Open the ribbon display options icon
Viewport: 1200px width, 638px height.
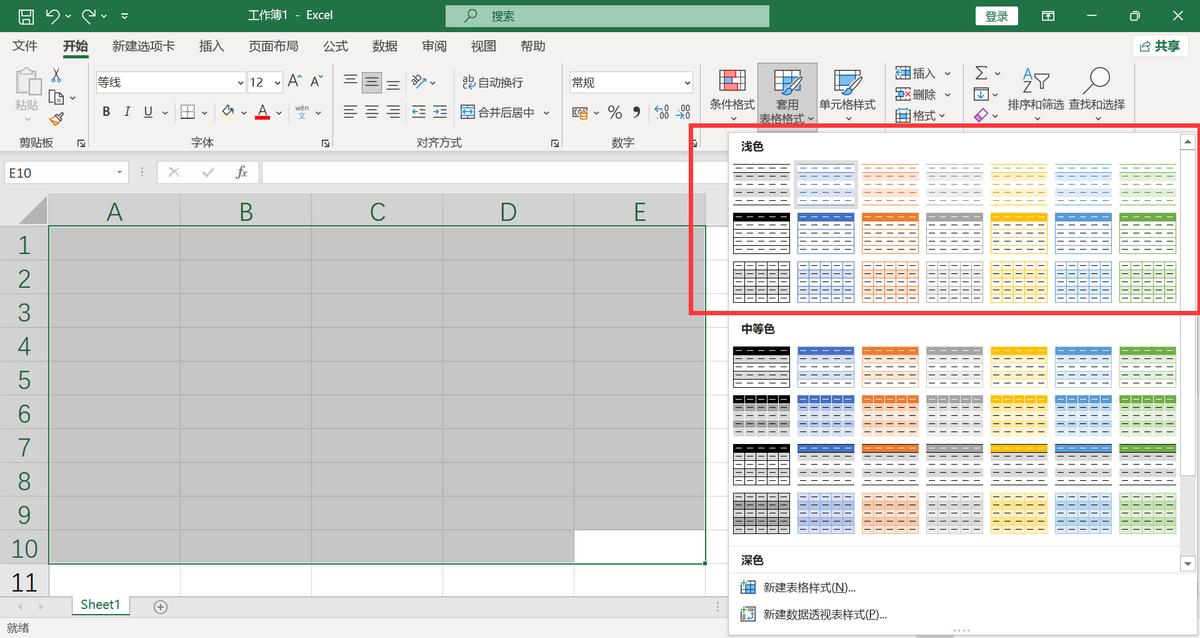tap(1048, 16)
